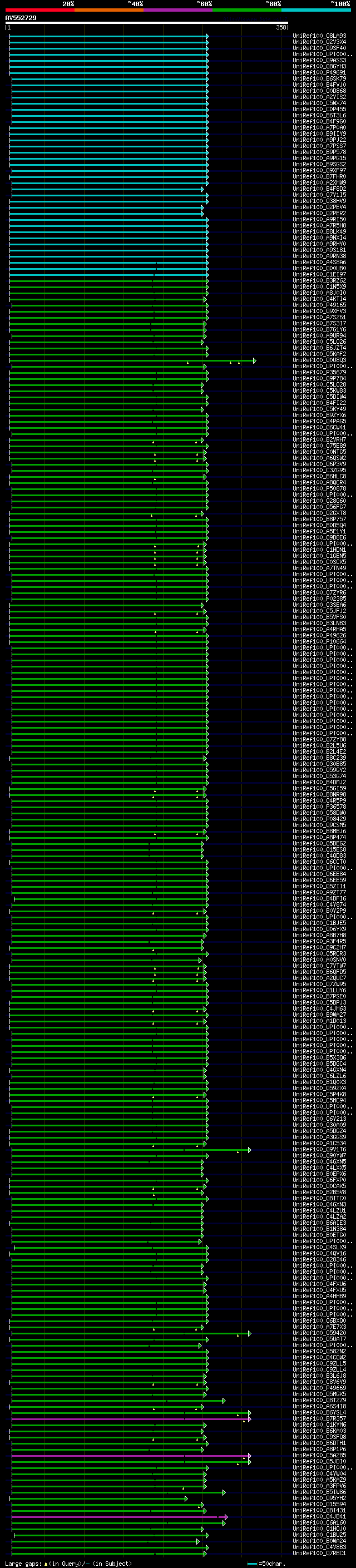Open hit UniRef100_Q8LA93
Screen dimensions: 356x1568
pos(319,36)
